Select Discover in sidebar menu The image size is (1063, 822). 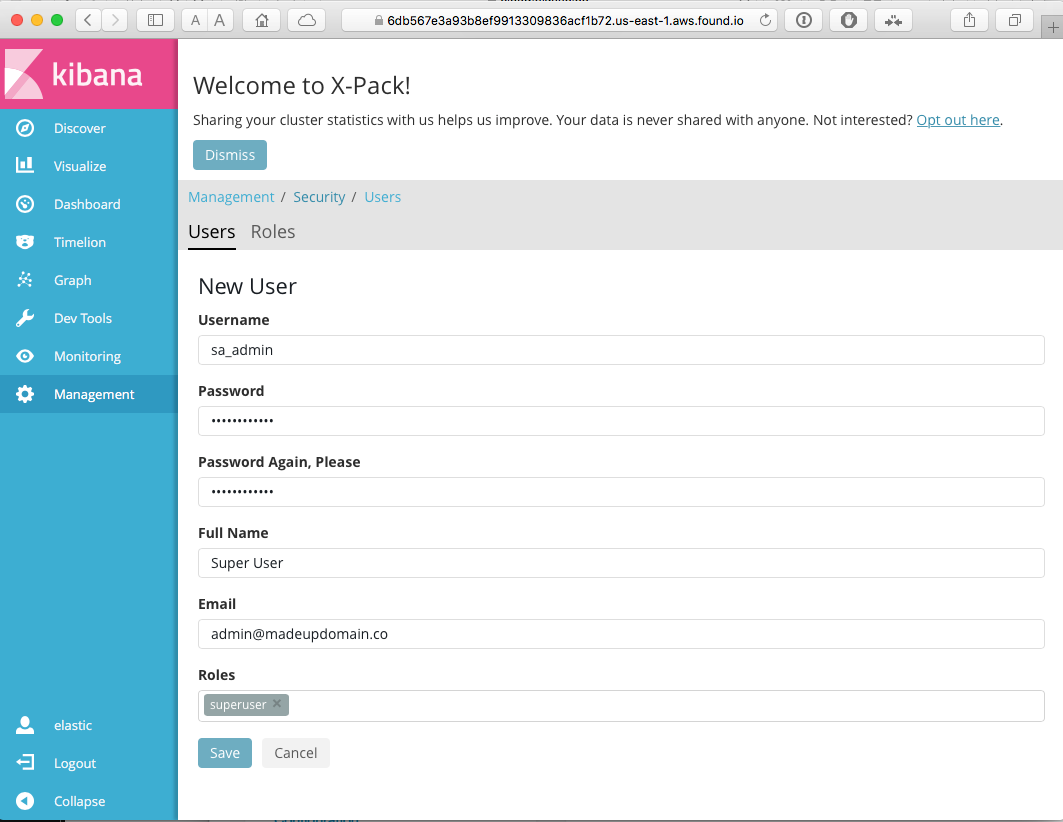79,128
